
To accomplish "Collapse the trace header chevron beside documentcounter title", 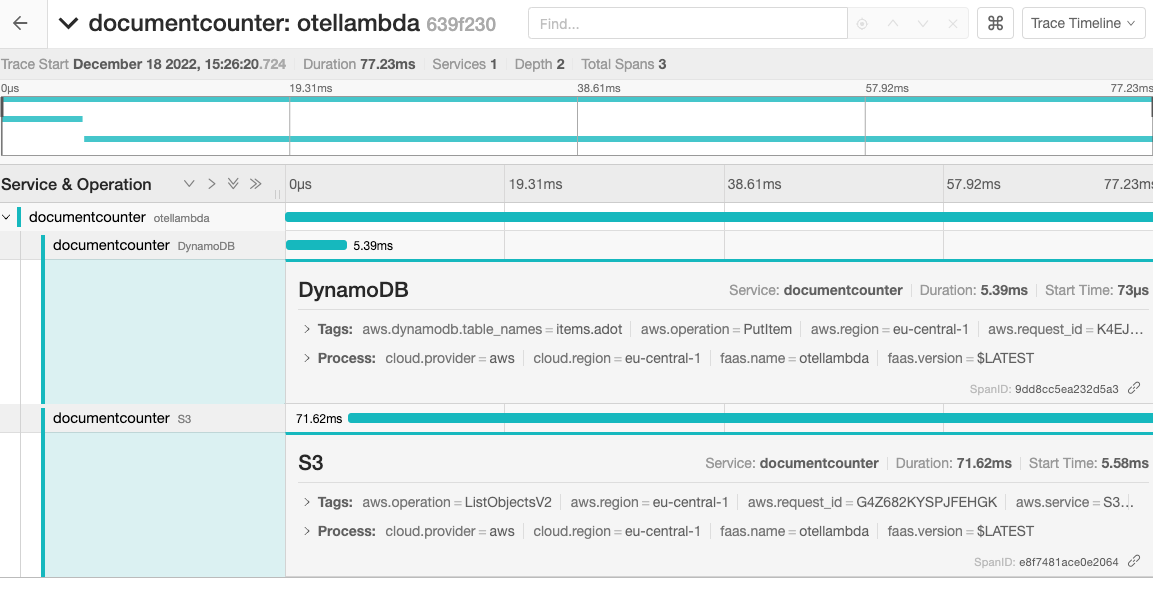I will pyautogui.click(x=68, y=24).
